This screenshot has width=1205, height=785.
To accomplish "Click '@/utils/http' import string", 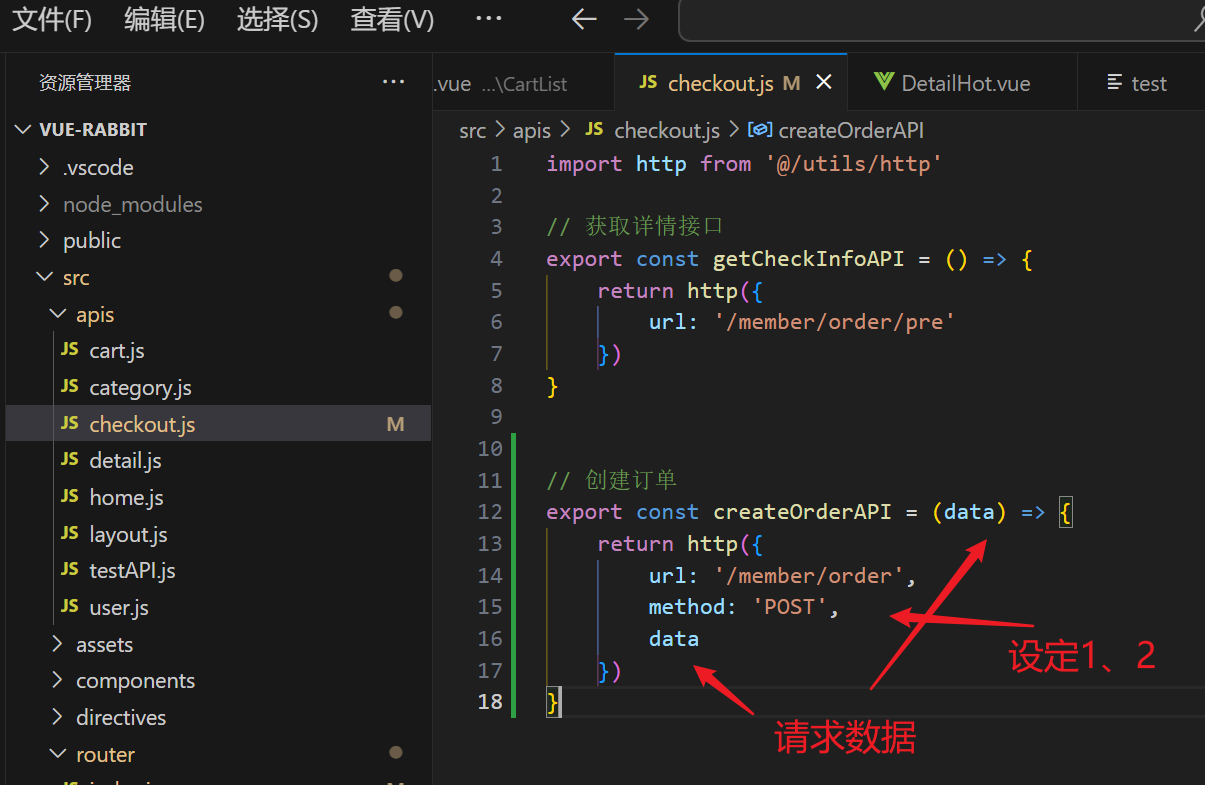I will coord(854,164).
